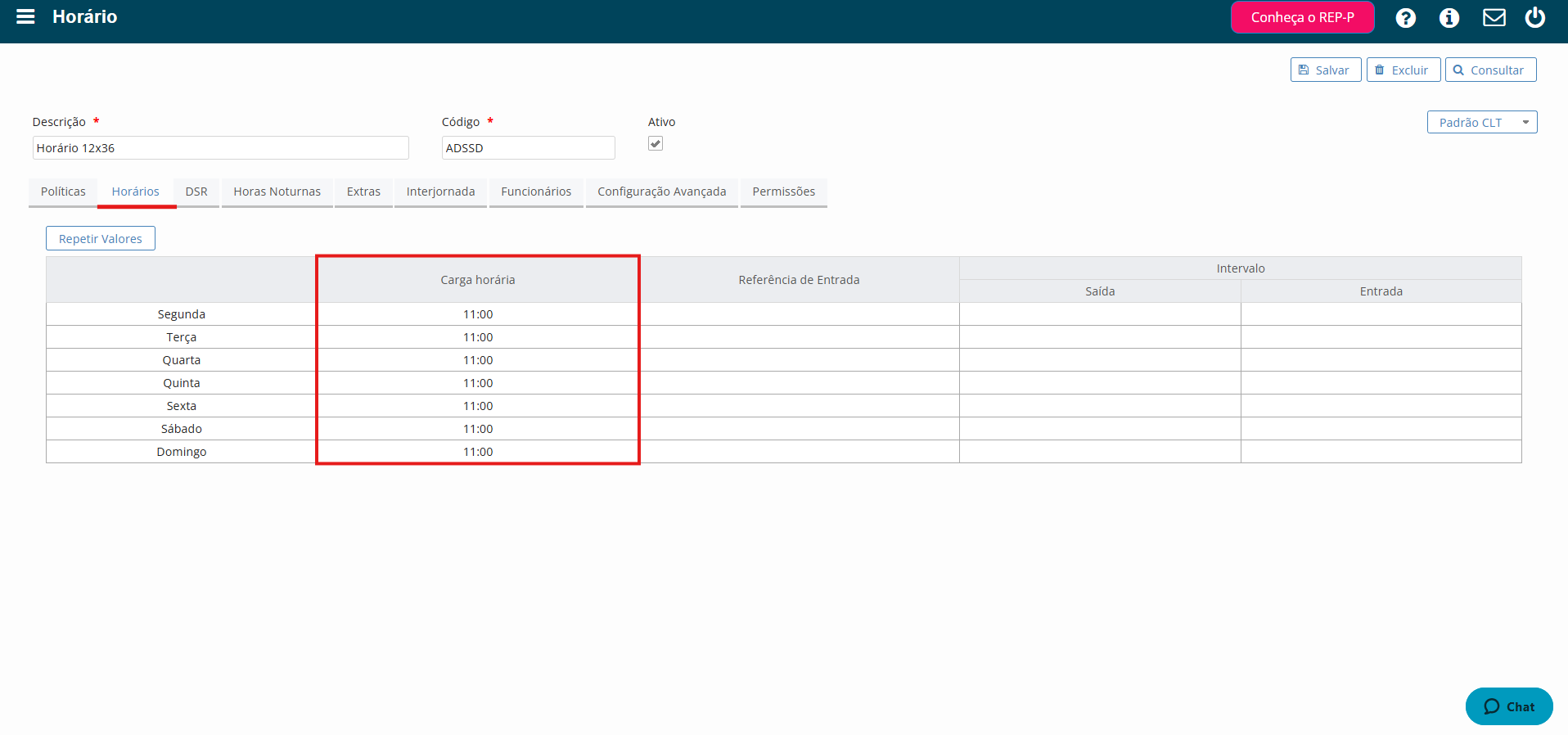Click the Intervalo header
Viewport: 1568px width, 735px height.
[1241, 268]
